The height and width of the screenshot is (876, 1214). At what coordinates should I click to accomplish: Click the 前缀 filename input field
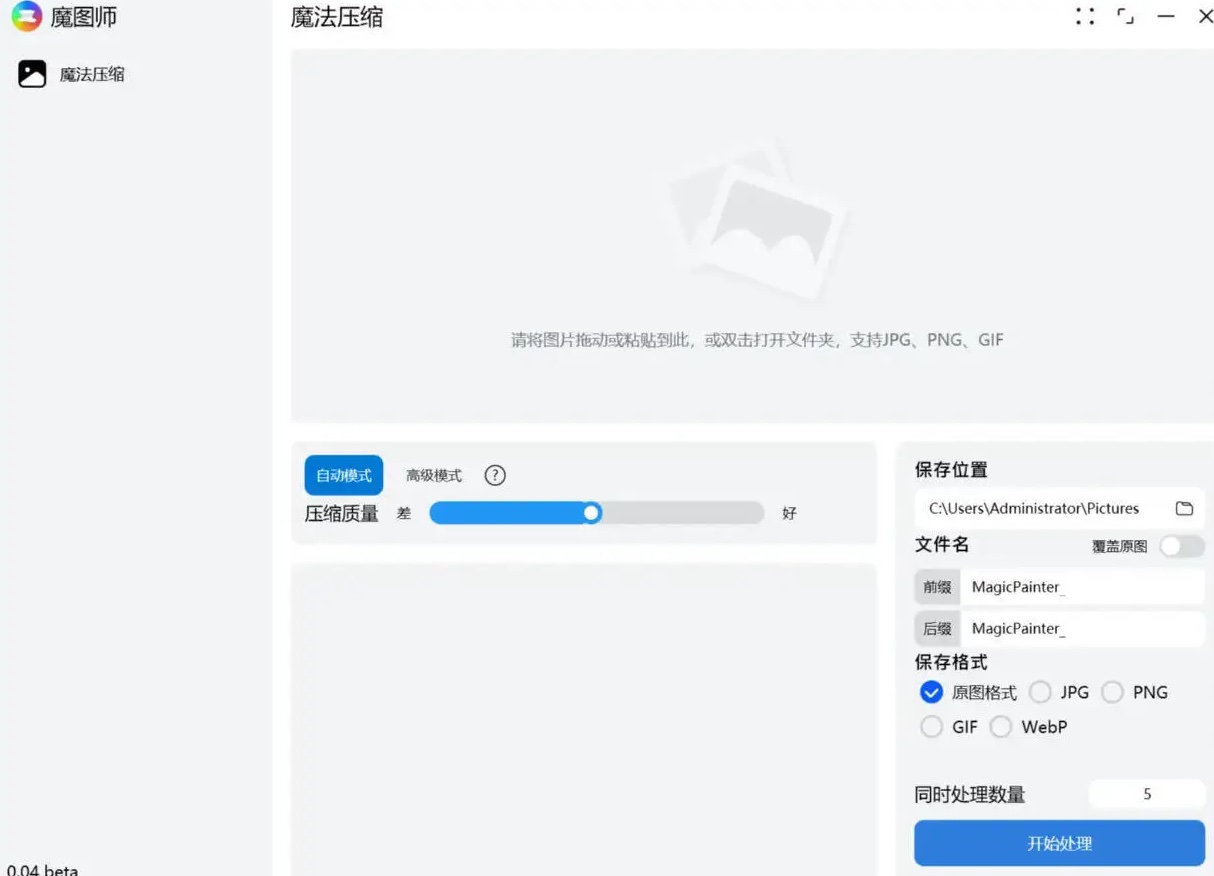1080,587
